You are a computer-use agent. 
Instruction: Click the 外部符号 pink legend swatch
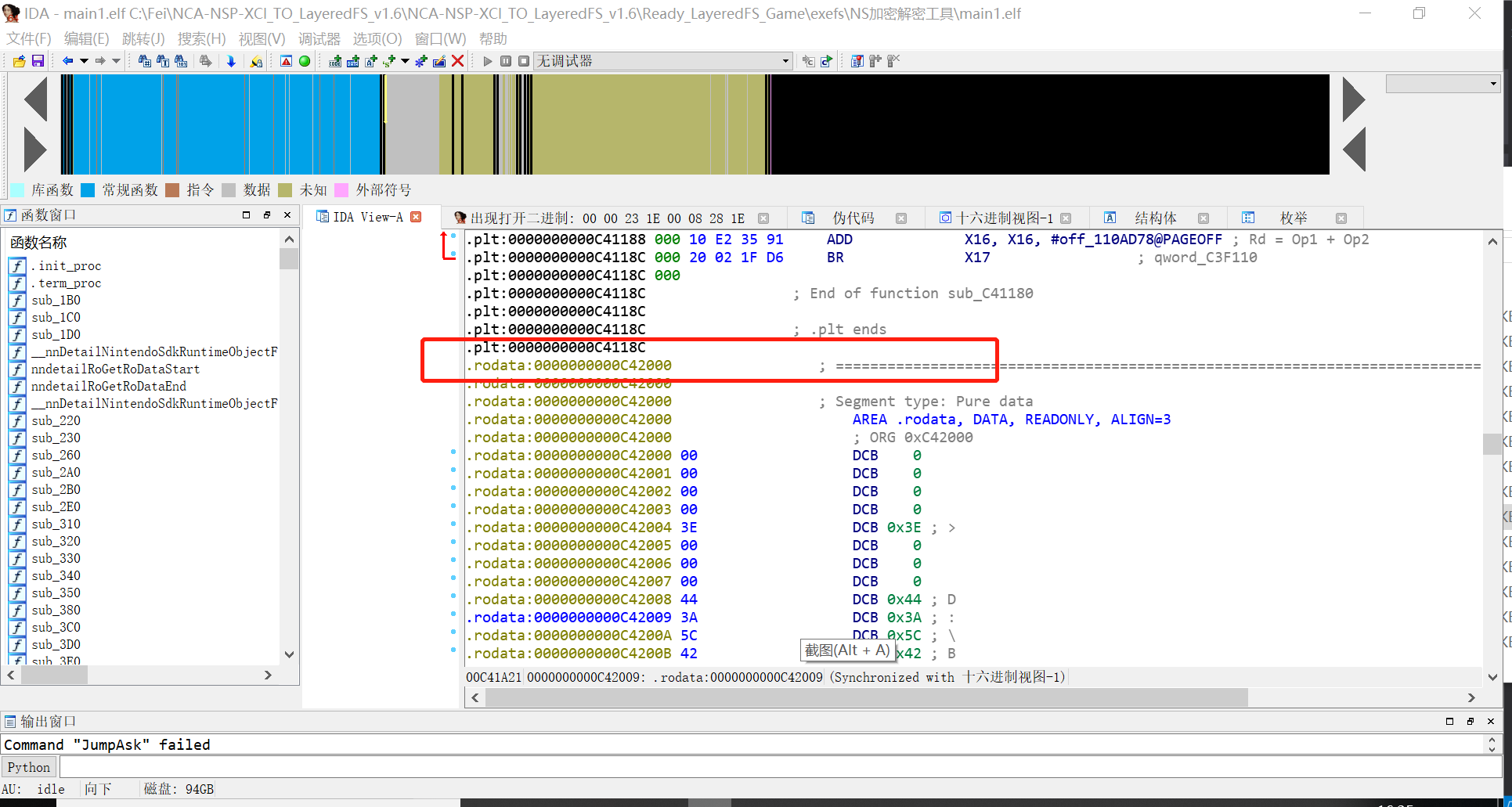[x=341, y=190]
